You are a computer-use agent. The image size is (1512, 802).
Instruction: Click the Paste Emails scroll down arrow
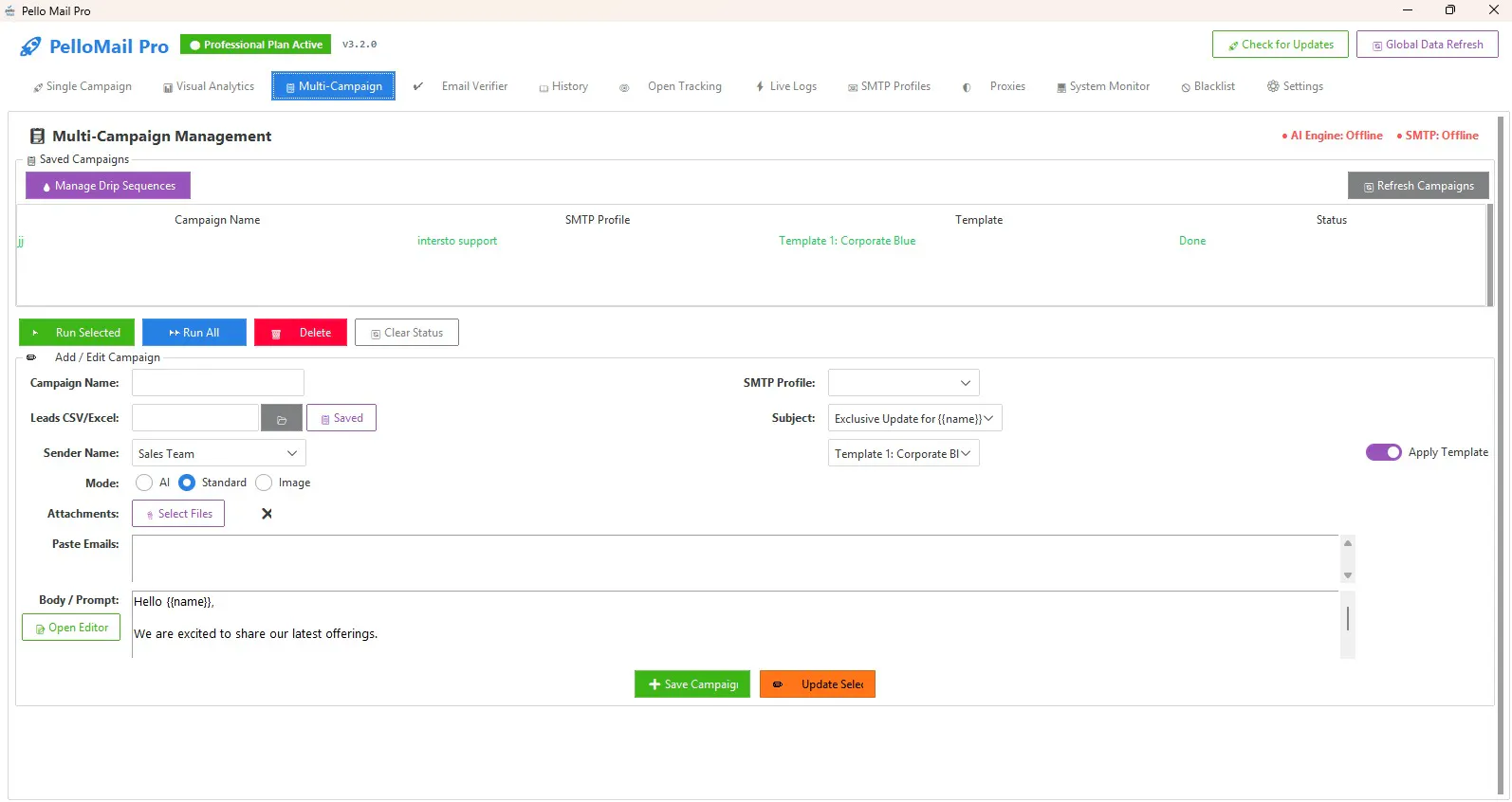coord(1348,575)
